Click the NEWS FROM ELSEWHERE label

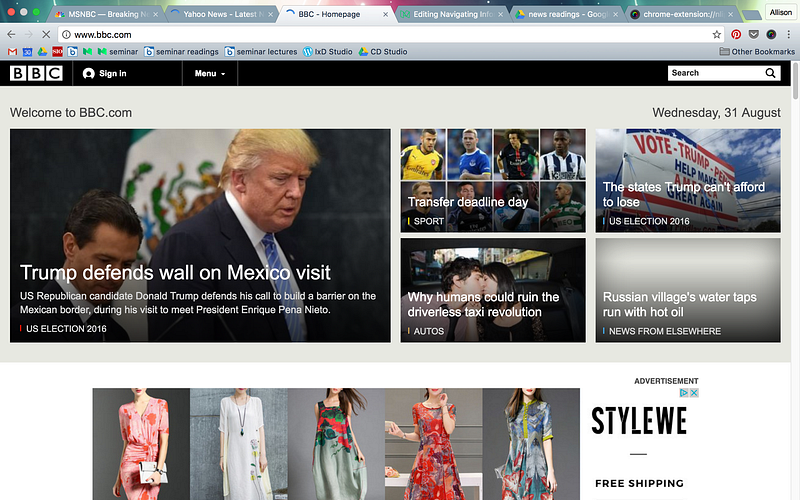click(x=665, y=331)
